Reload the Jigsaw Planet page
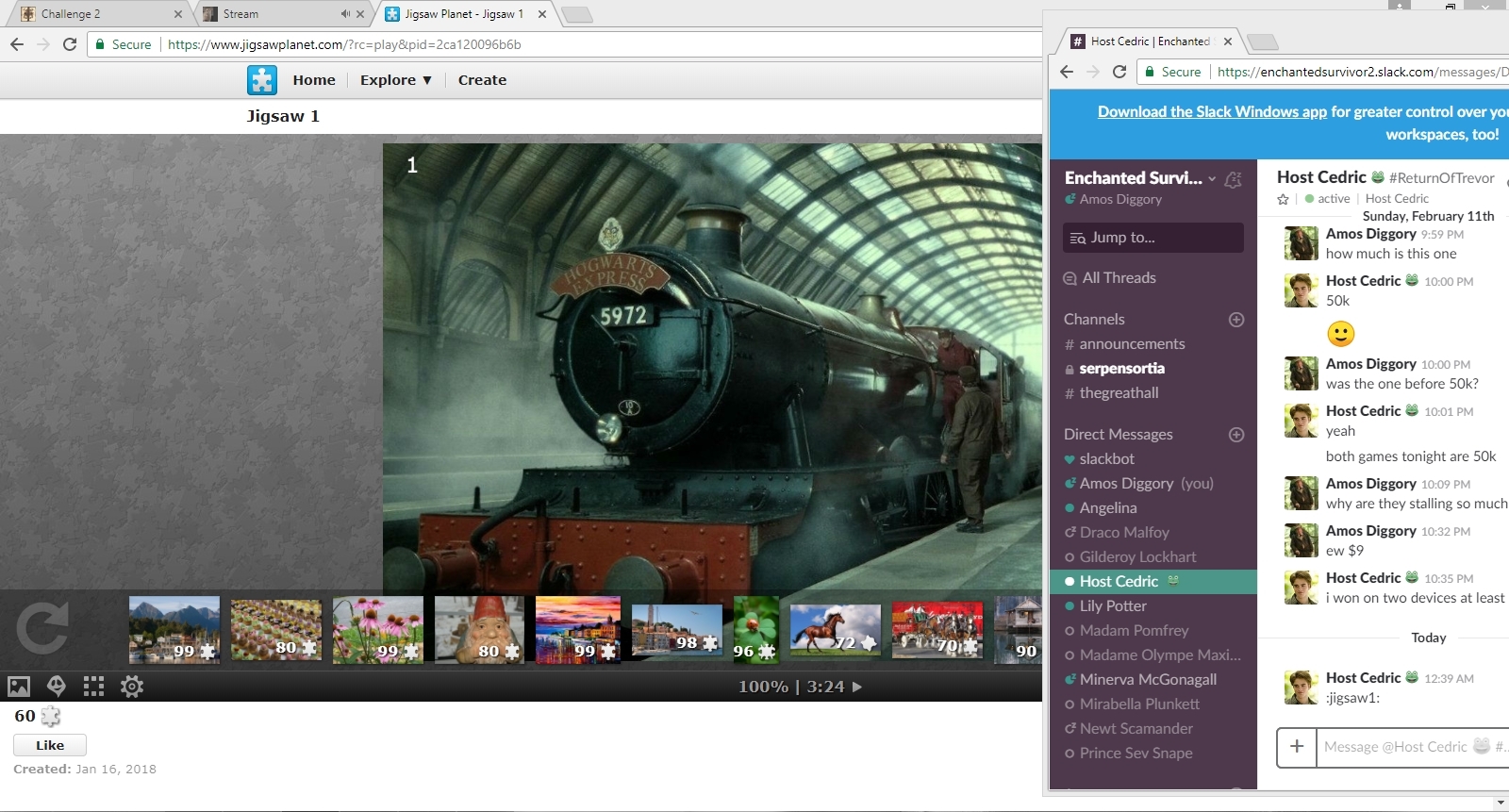Viewport: 1509px width, 812px height. point(70,44)
